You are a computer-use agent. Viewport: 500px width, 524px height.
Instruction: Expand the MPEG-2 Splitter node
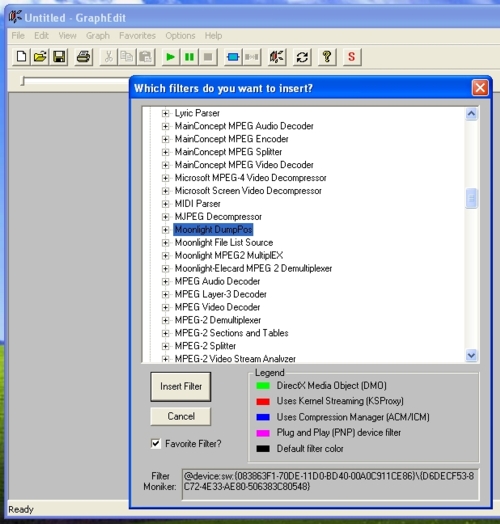(165, 346)
